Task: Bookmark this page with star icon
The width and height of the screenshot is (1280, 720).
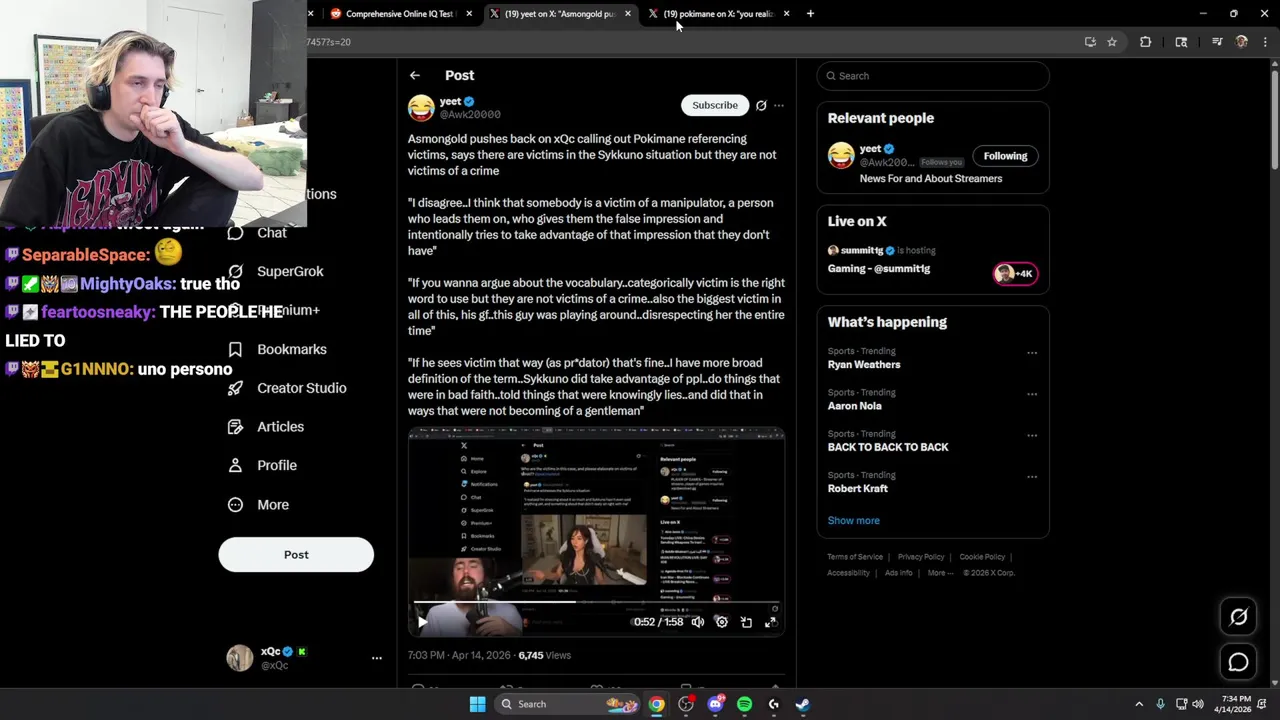Action: (x=1111, y=42)
